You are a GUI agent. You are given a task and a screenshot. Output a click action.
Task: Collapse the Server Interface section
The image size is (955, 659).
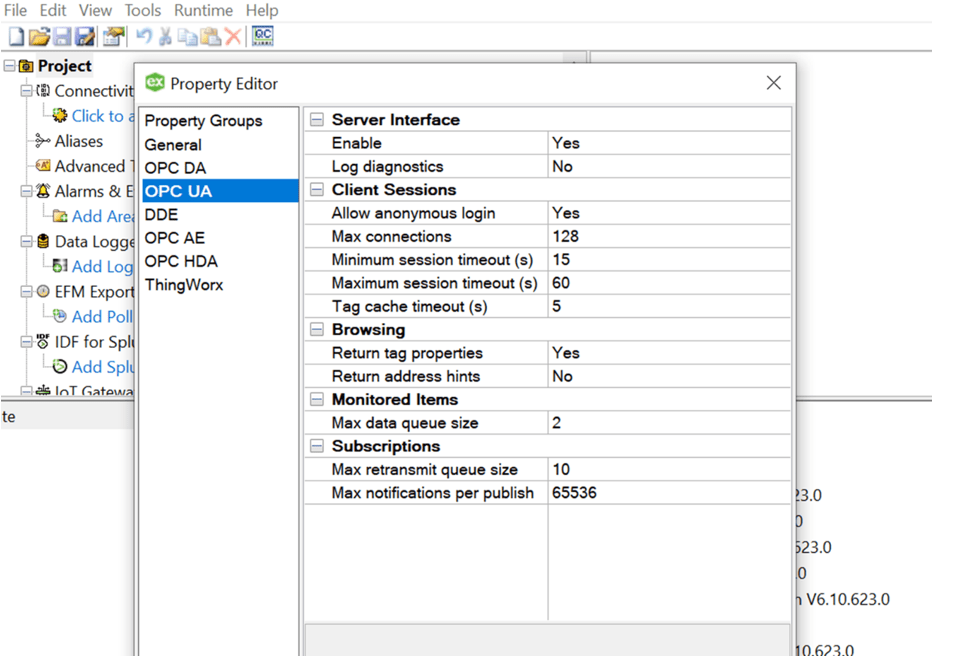click(317, 120)
